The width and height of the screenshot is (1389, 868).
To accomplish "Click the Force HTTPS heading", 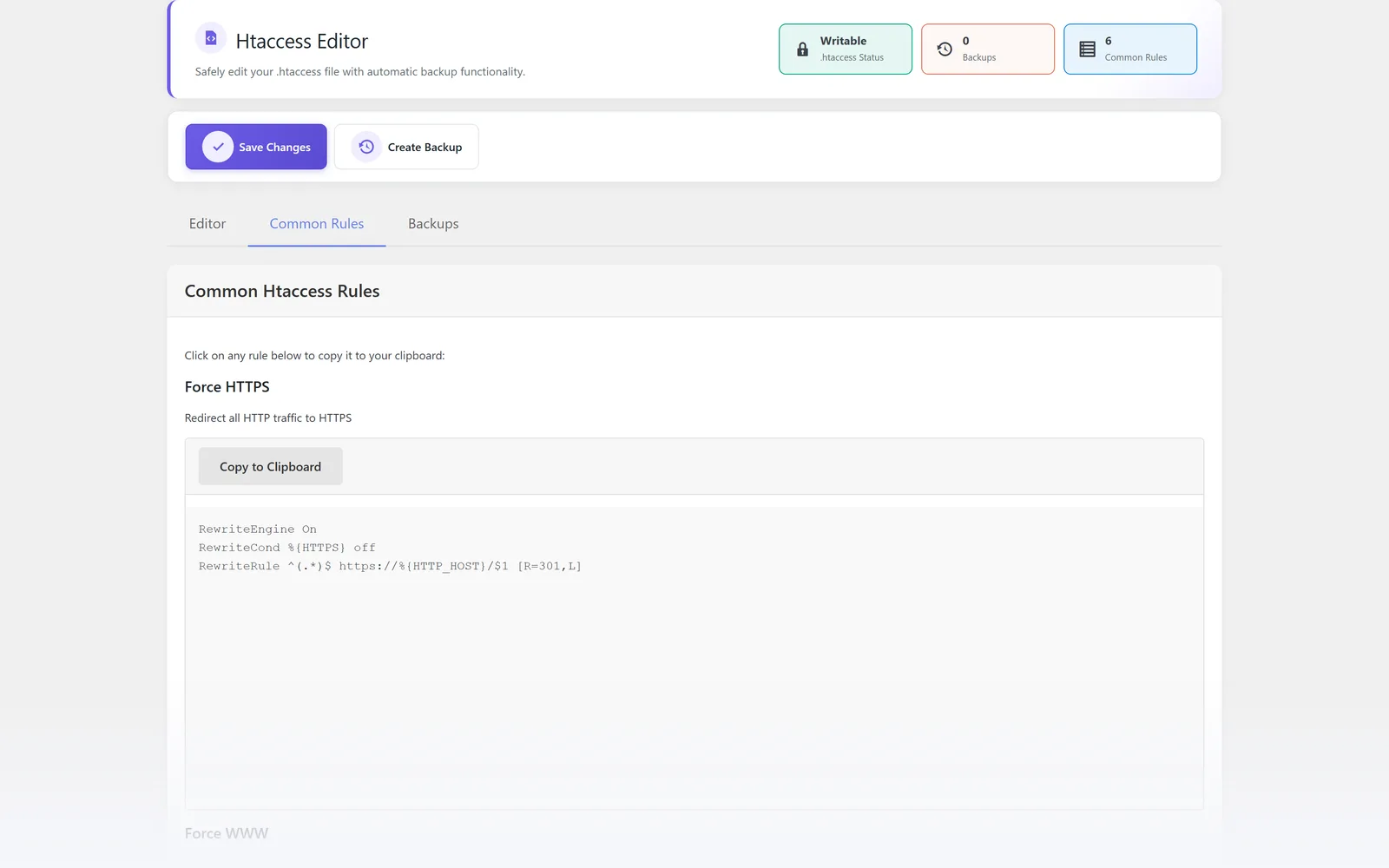I will pos(227,387).
